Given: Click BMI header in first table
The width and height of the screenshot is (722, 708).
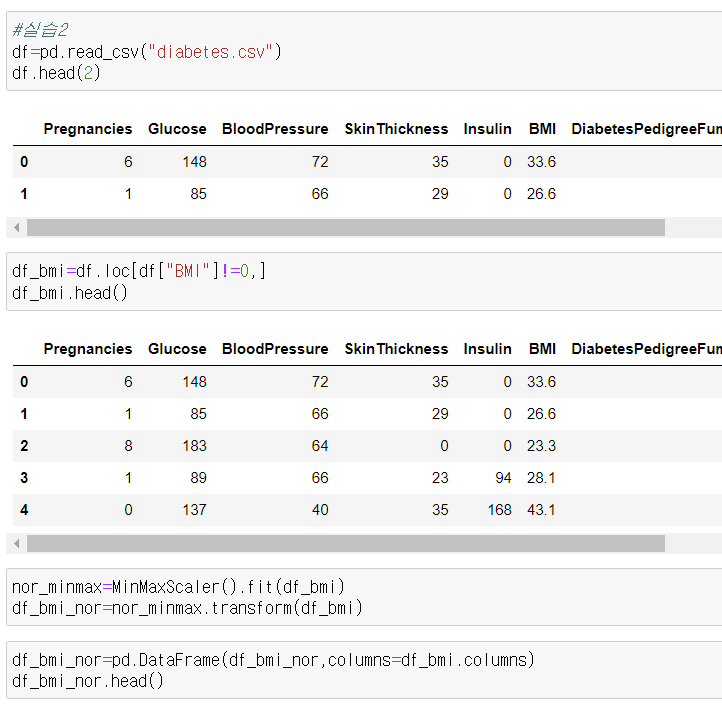Looking at the screenshot, I should [542, 129].
